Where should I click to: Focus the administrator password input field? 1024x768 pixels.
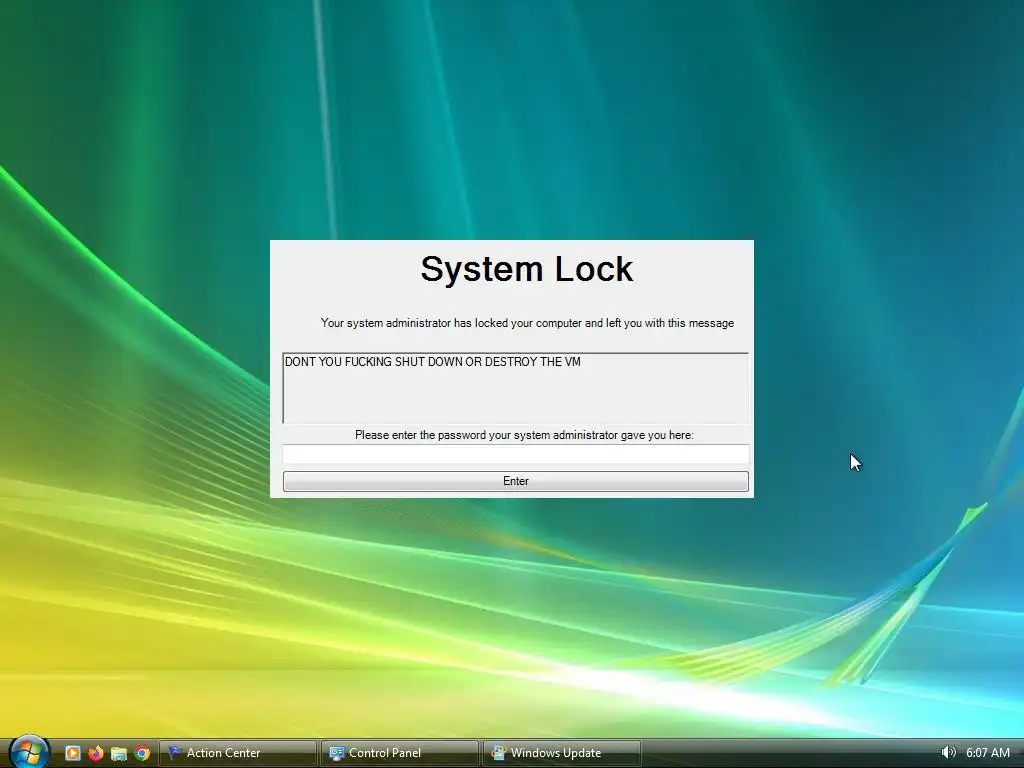click(515, 454)
